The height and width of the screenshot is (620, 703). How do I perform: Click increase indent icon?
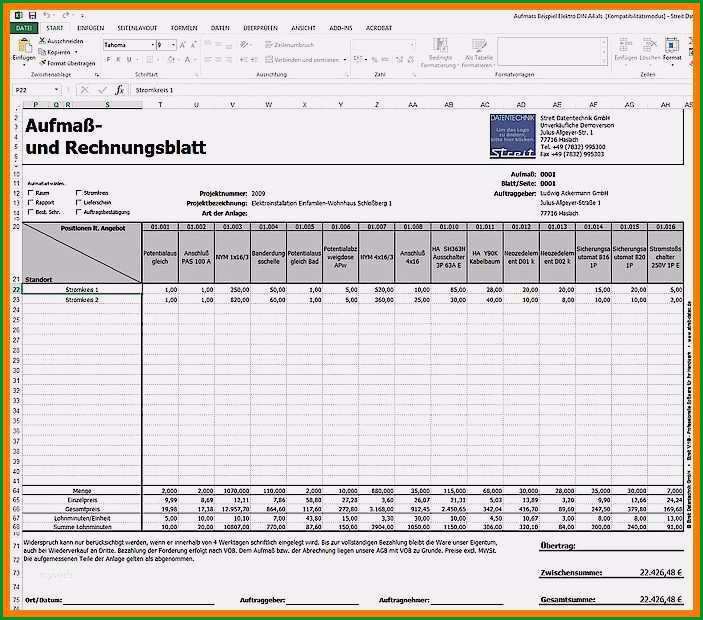point(254,60)
